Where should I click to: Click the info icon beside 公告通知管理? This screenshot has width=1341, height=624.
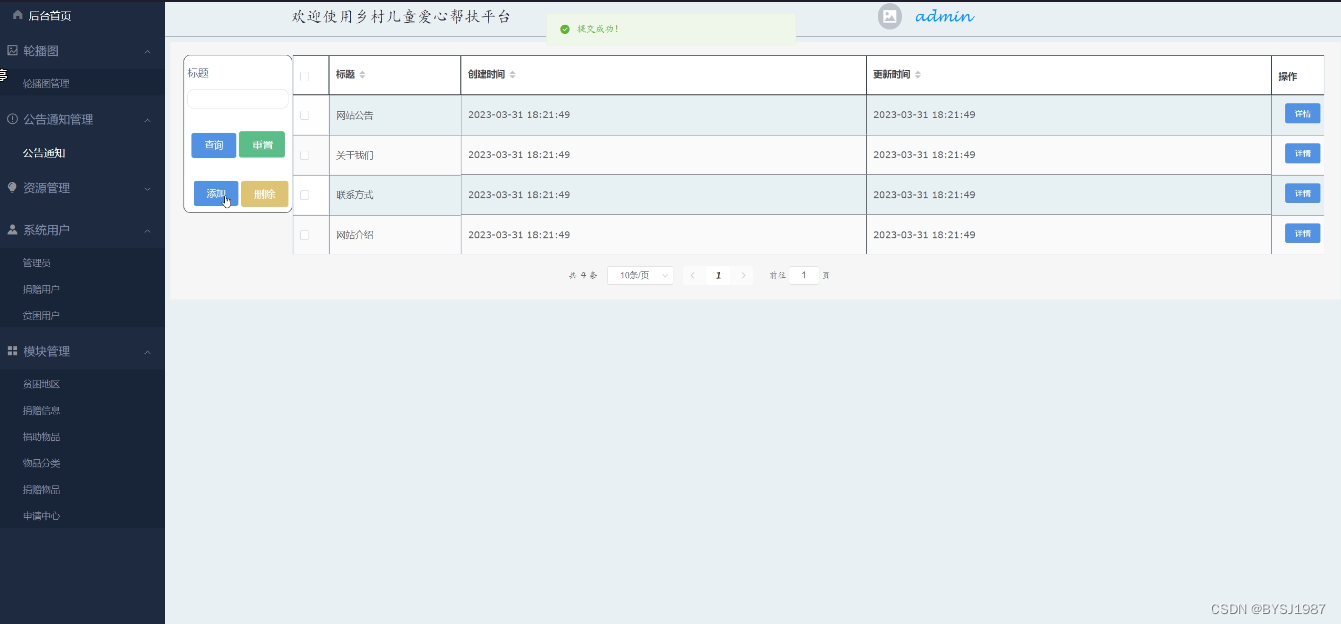click(x=12, y=119)
